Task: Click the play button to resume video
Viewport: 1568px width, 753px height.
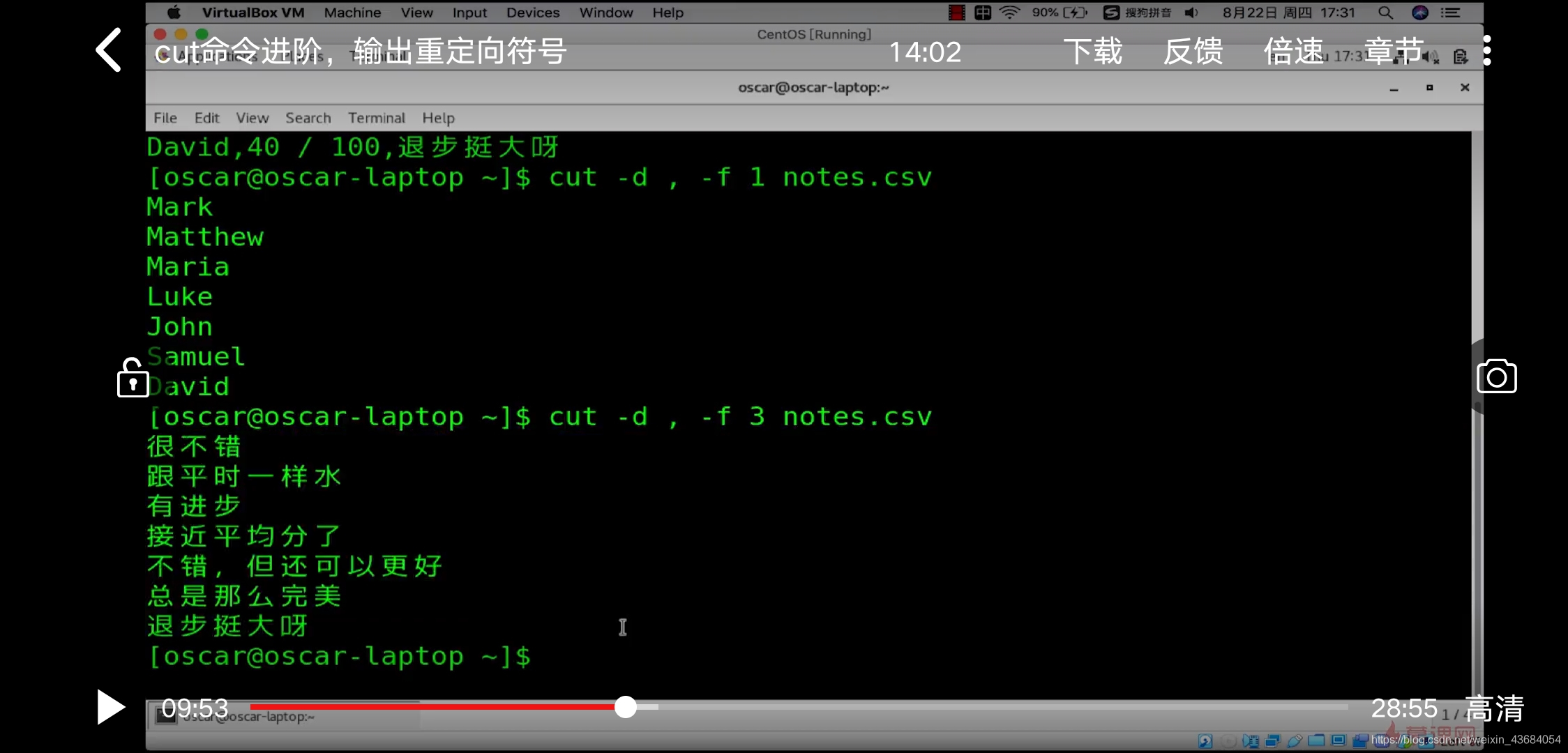Action: [110, 708]
